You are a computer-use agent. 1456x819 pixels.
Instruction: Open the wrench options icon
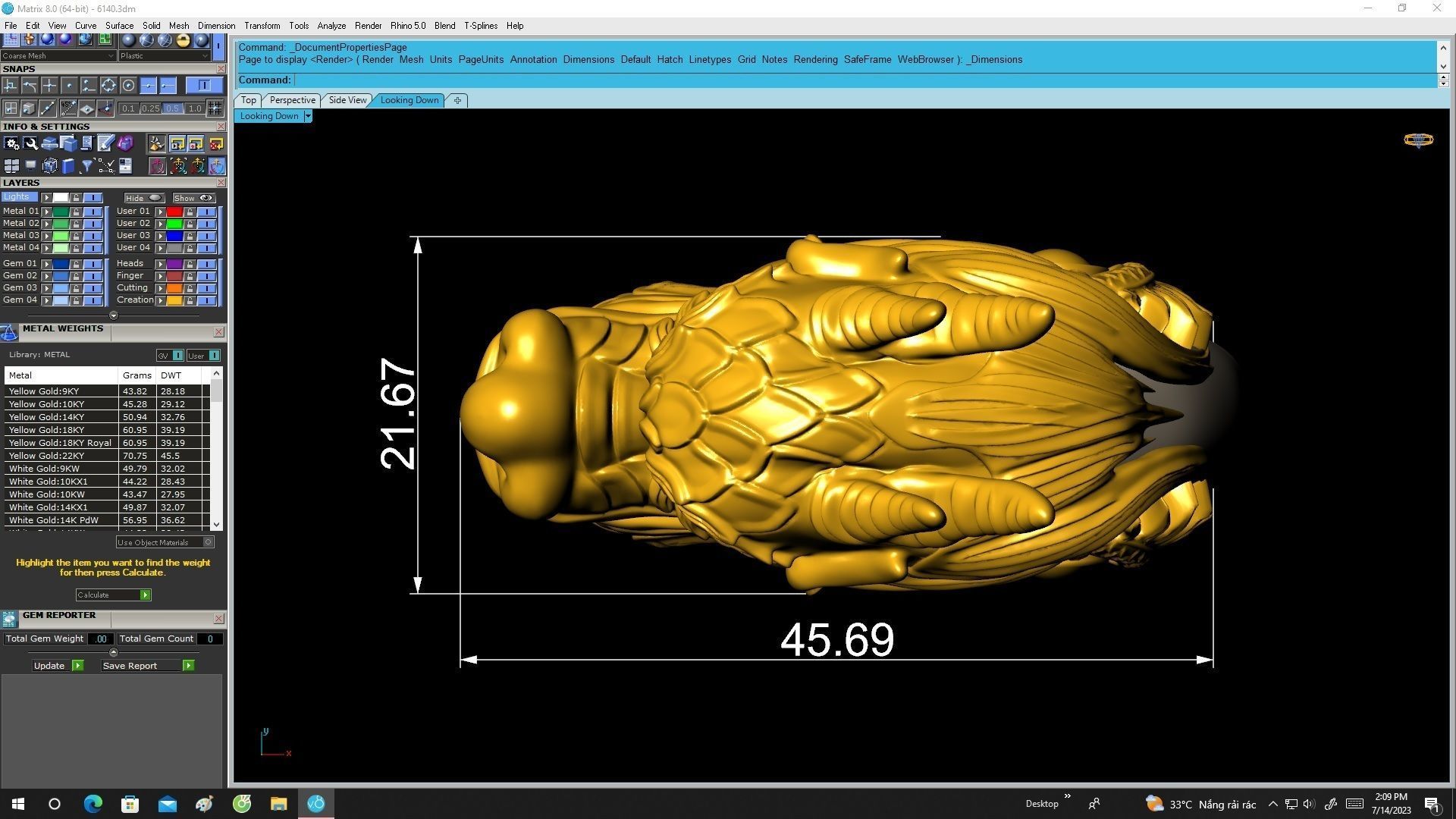click(x=30, y=143)
